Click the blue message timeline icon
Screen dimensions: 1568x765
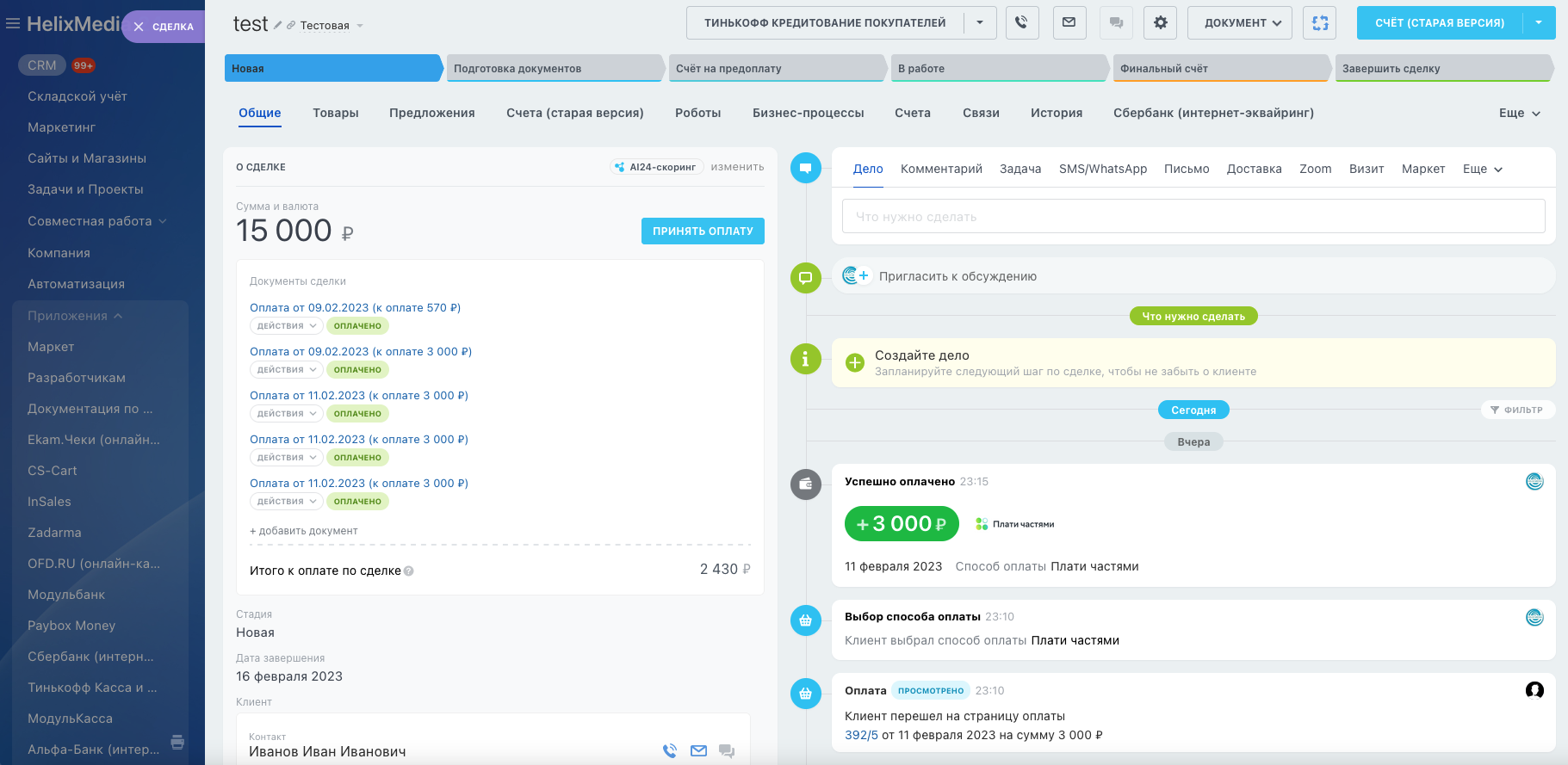pos(806,168)
